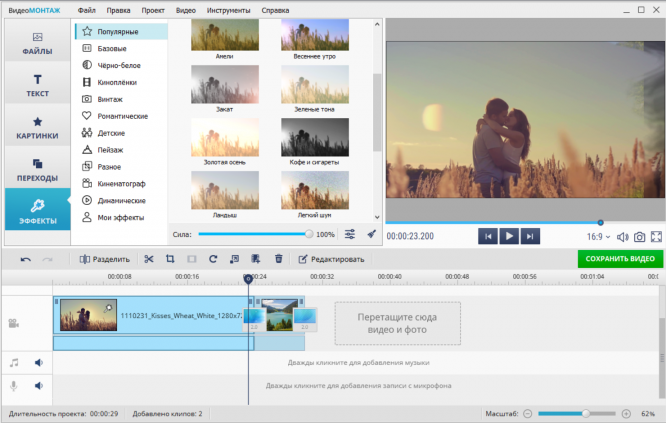The width and height of the screenshot is (666, 423).
Task: Toggle the preview volume speaker icon
Action: (x=621, y=237)
